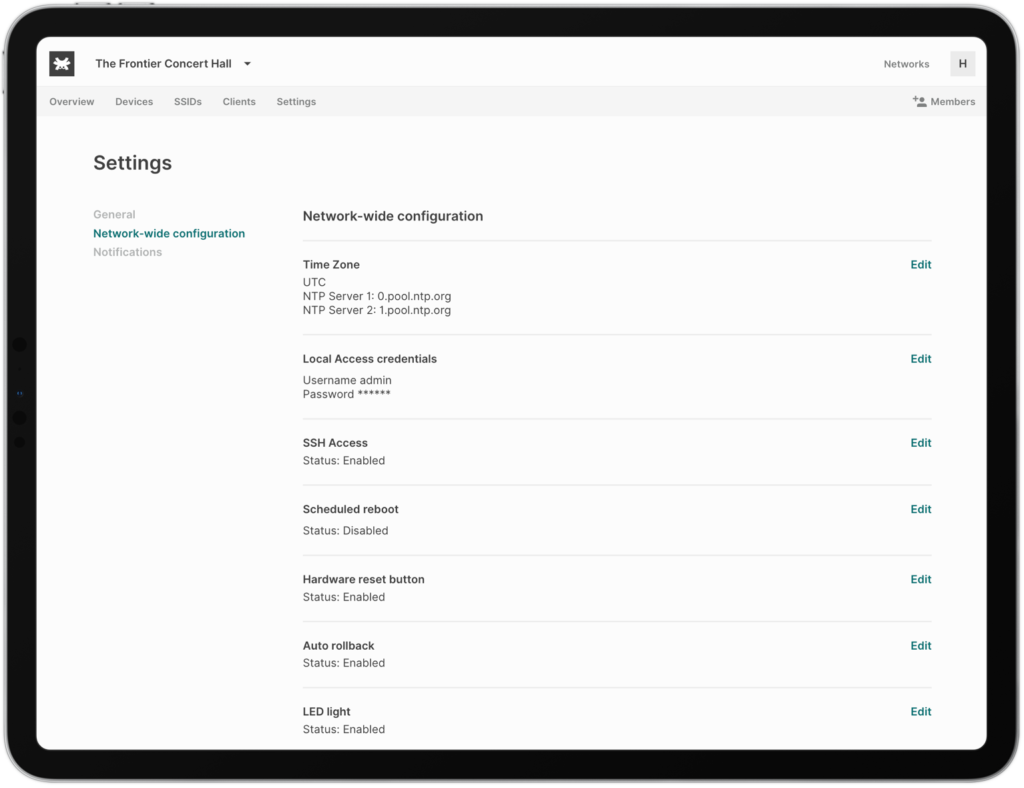Edit the Time Zone setting

(x=919, y=264)
